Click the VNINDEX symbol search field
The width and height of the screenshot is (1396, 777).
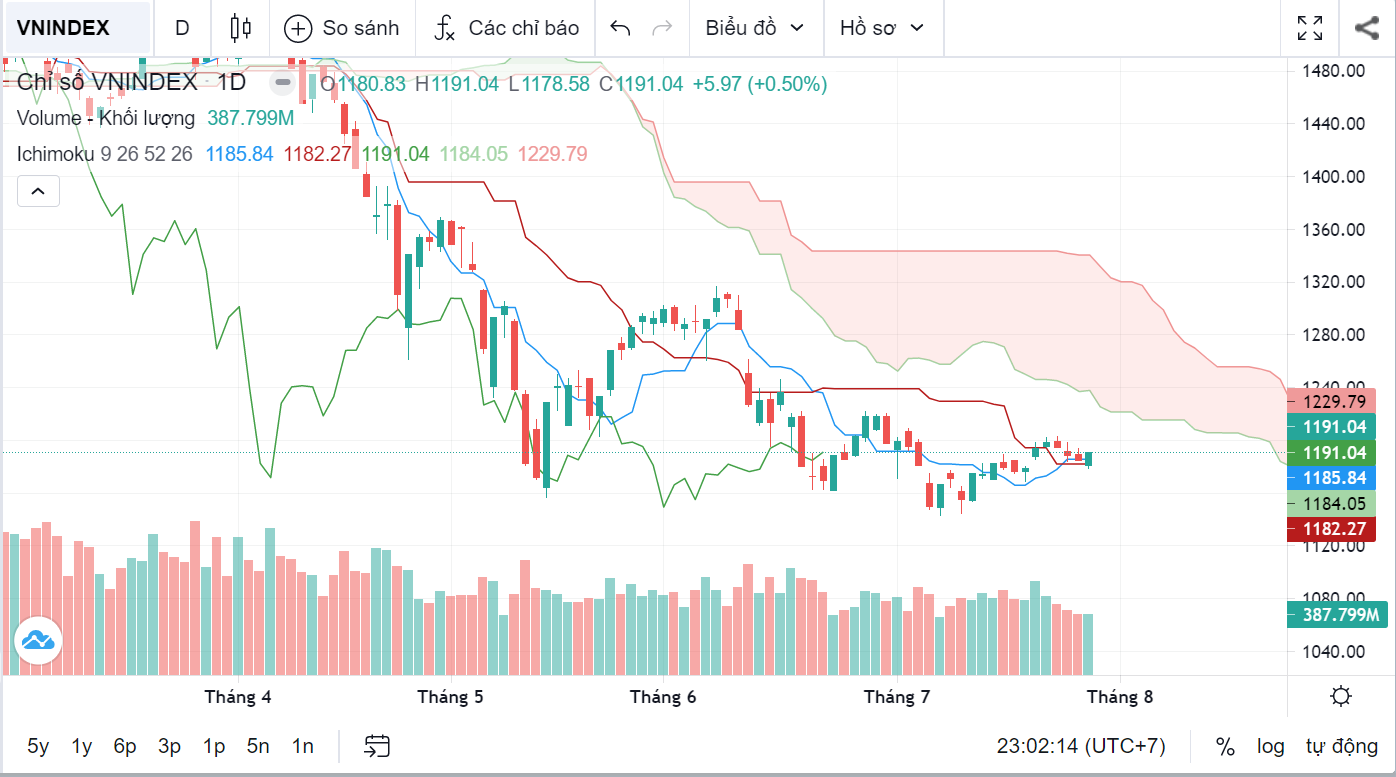click(x=77, y=28)
